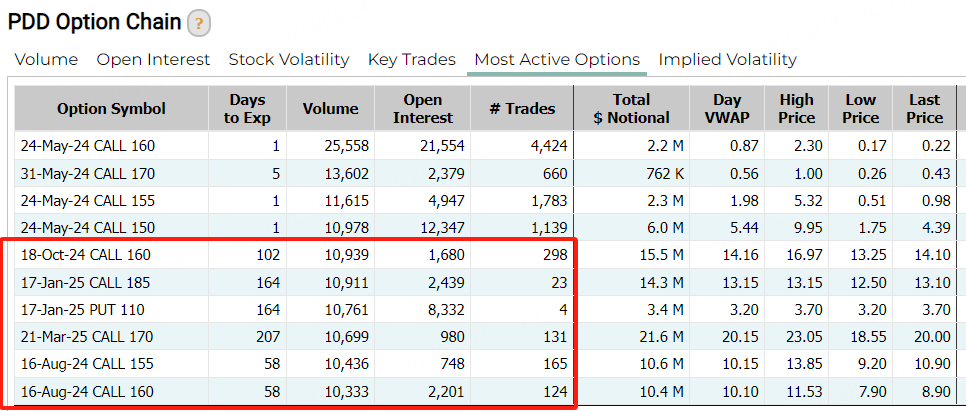Sort by Days to Exp column header

[247, 109]
